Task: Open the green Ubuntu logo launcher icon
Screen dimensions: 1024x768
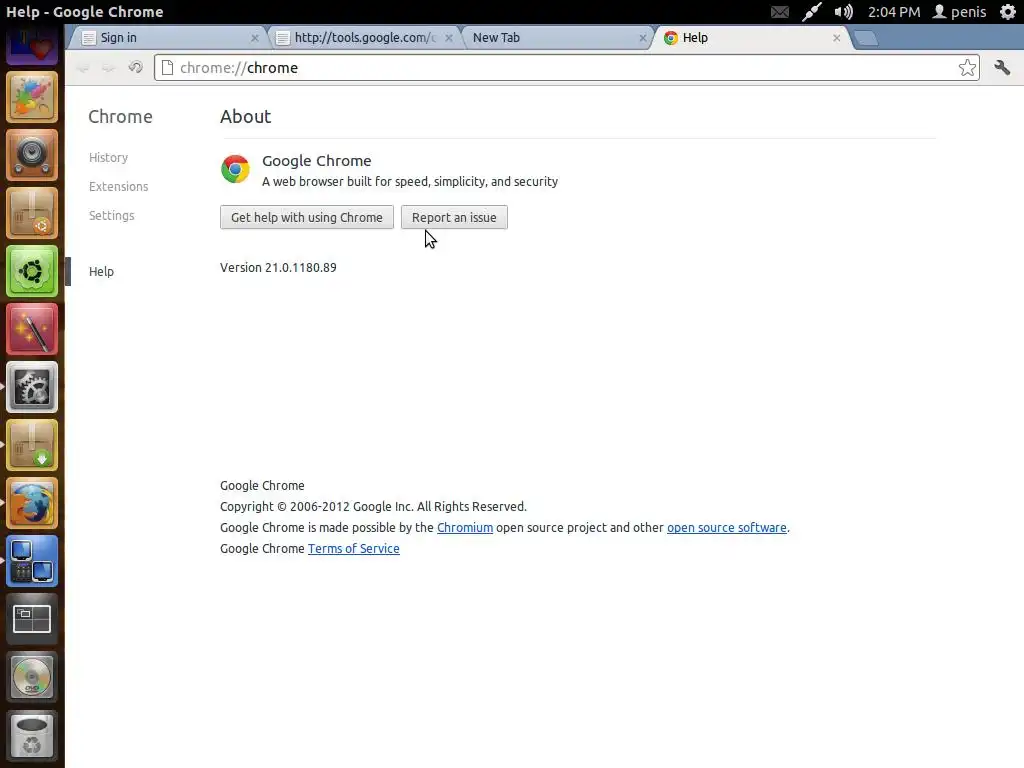Action: coord(32,271)
